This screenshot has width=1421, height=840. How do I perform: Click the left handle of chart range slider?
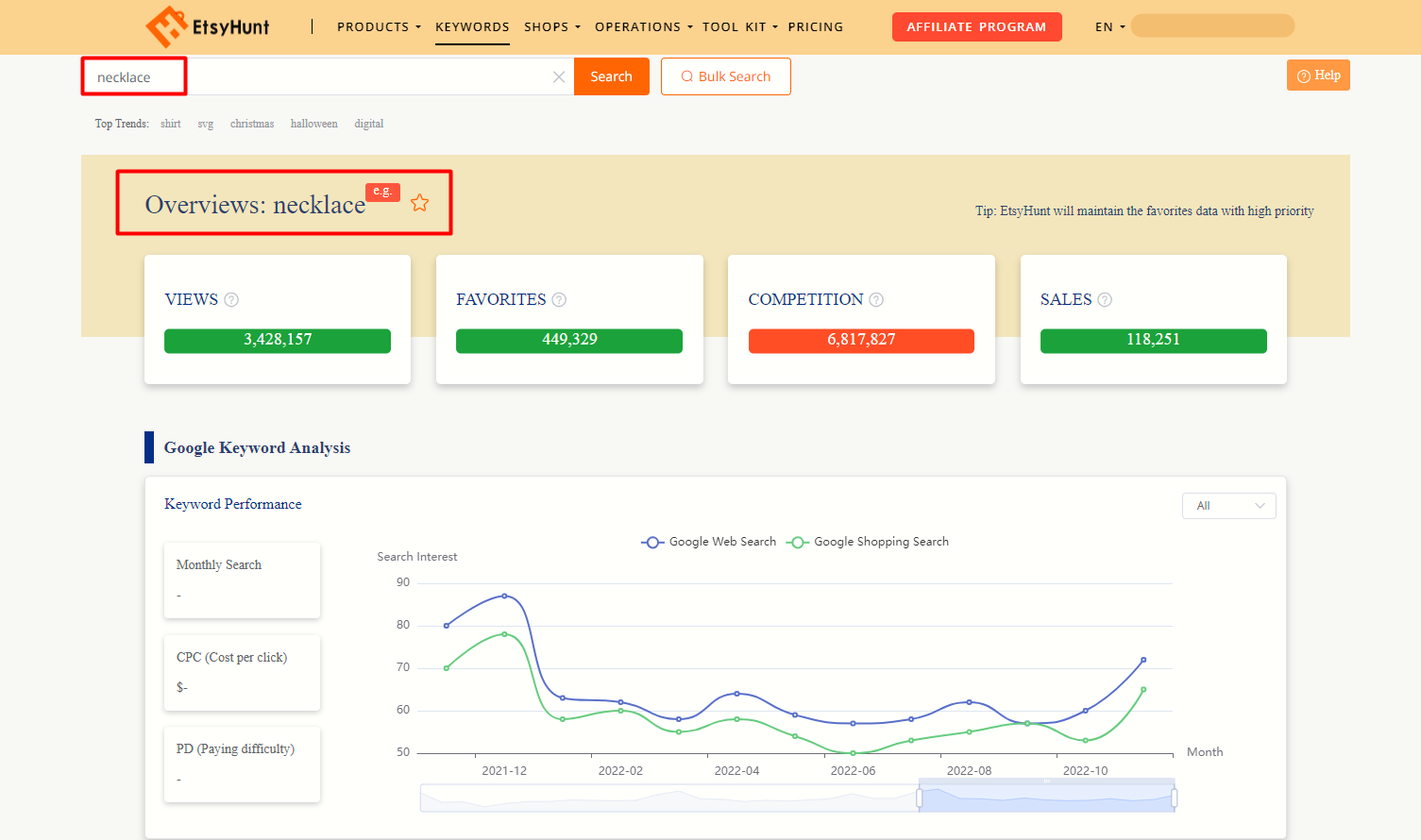920,798
